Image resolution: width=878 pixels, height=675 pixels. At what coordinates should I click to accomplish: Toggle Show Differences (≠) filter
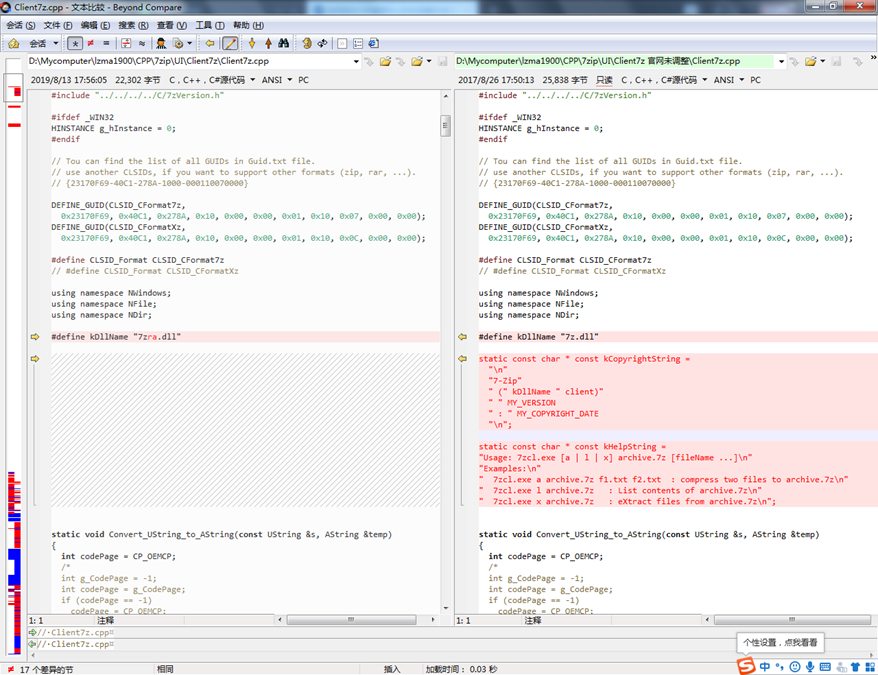(x=91, y=43)
